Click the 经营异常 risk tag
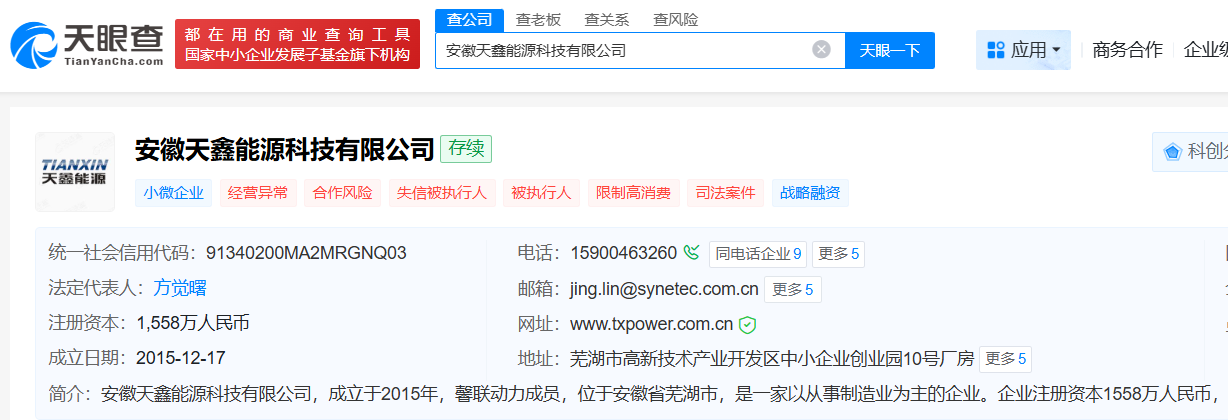Screen dimensions: 1228x420 (x=258, y=193)
